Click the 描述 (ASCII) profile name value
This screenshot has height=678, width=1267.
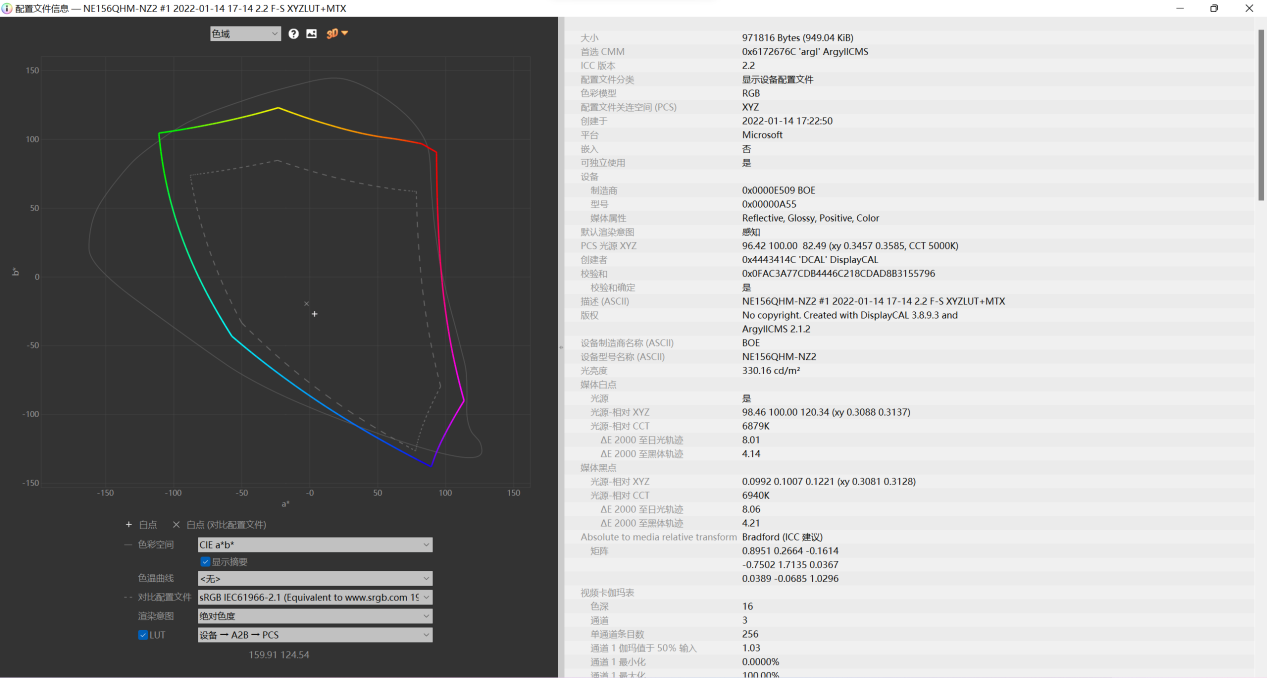pyautogui.click(x=873, y=301)
